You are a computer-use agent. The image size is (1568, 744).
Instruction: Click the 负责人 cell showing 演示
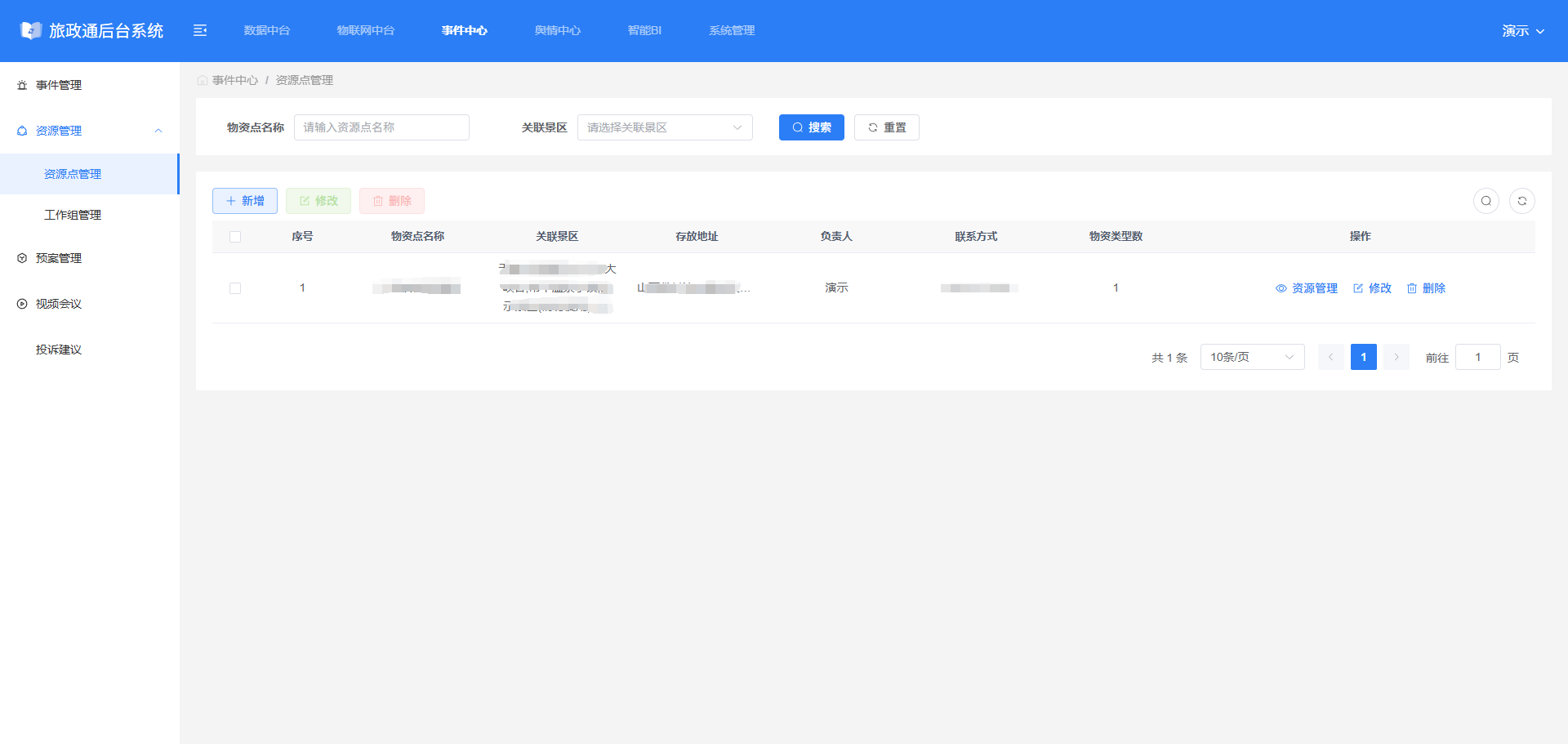click(836, 288)
